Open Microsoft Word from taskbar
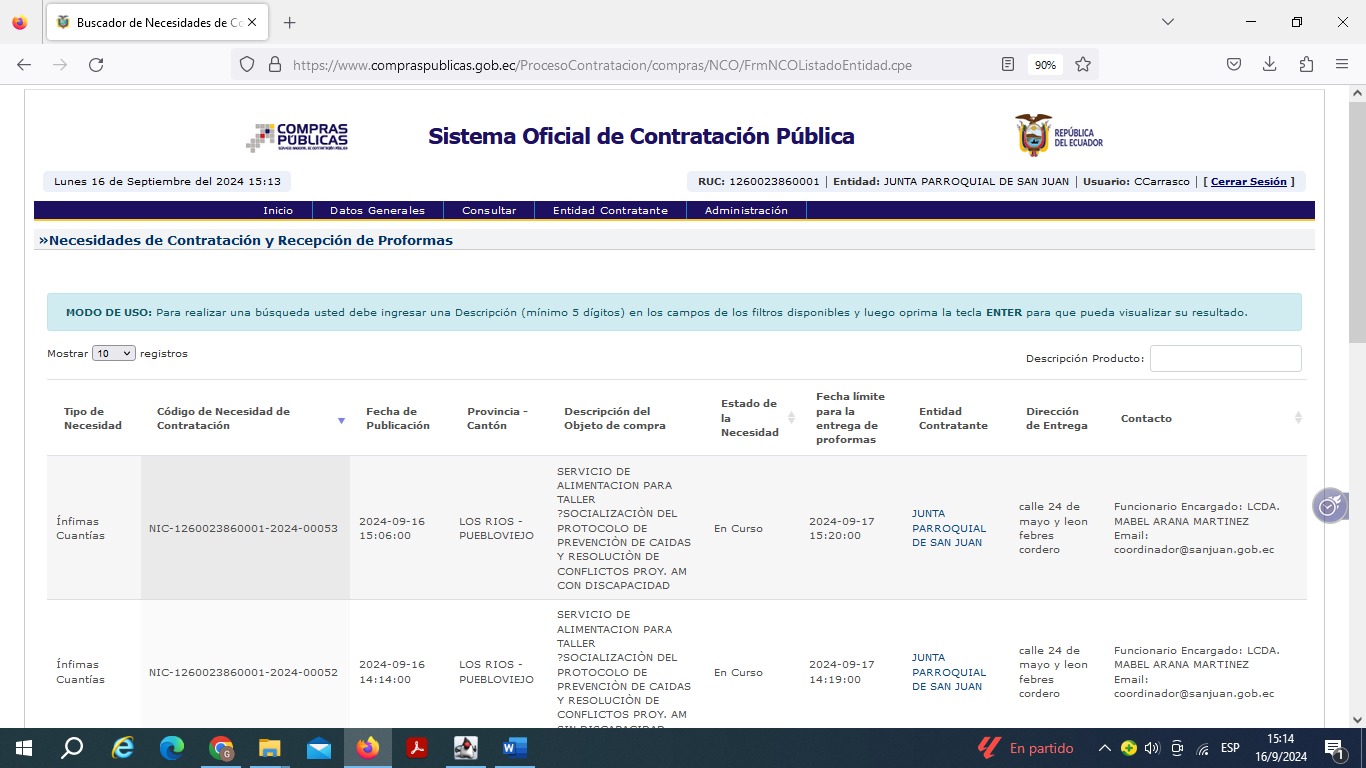Viewport: 1366px width, 768px height. pos(514,748)
